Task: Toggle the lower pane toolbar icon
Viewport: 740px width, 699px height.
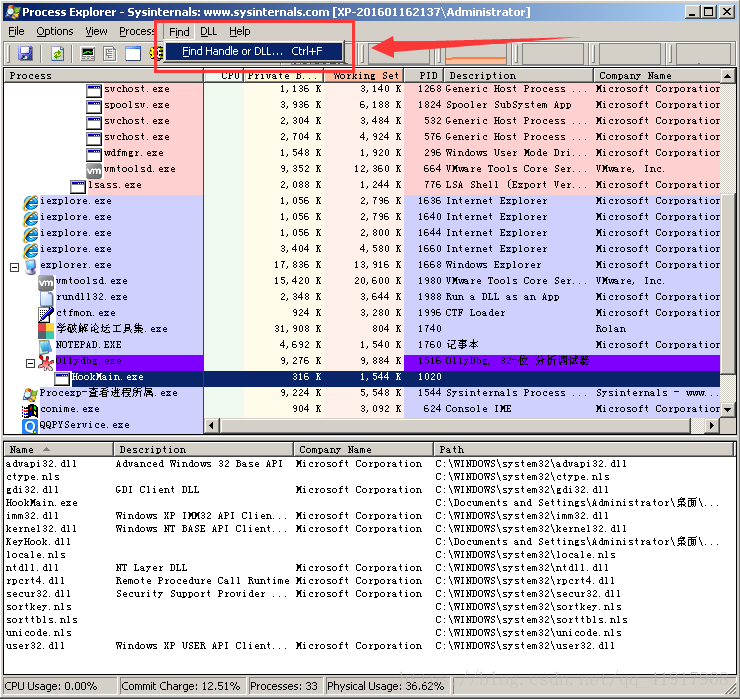Action: [x=133, y=53]
